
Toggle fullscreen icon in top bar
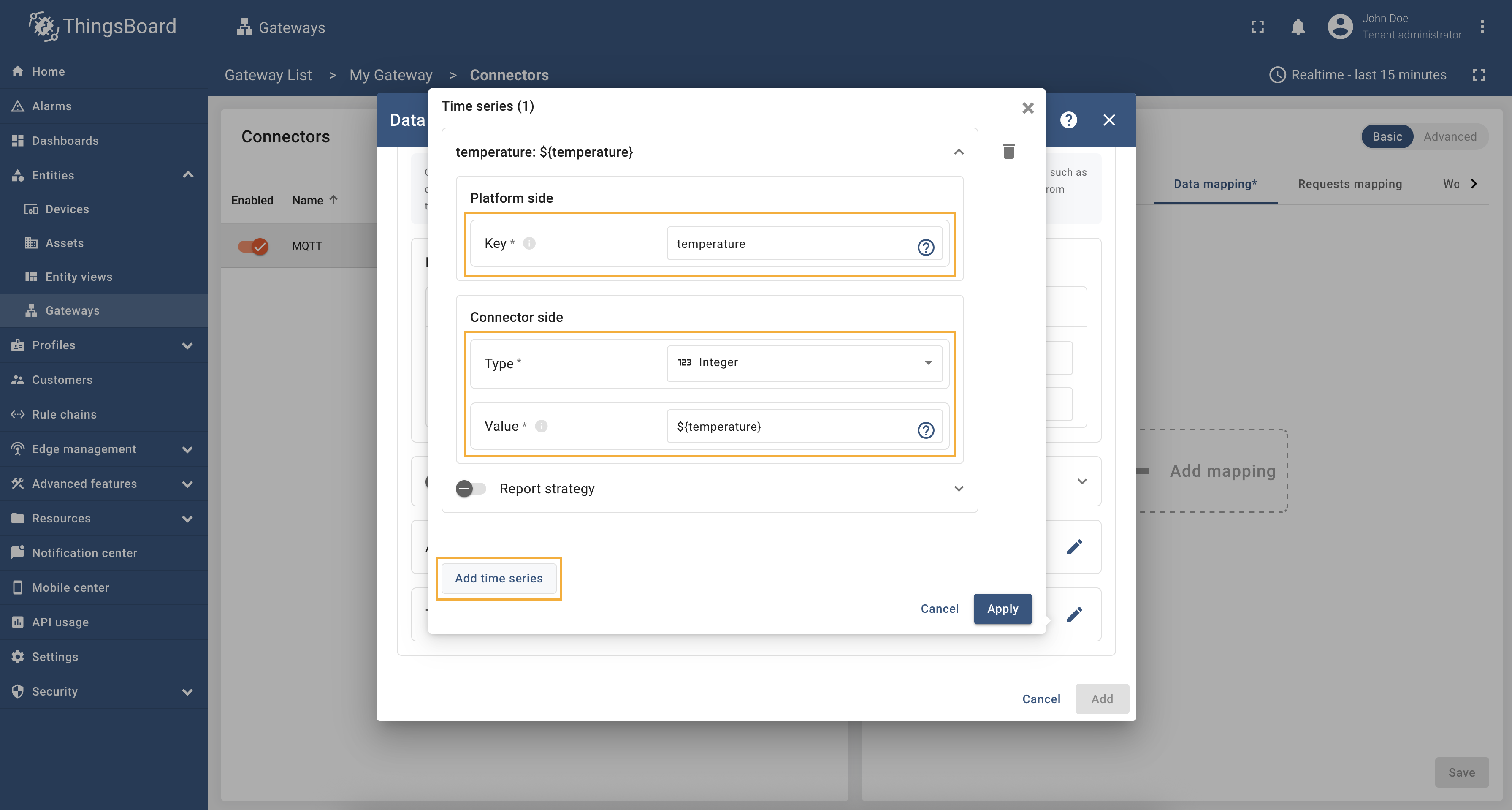pyautogui.click(x=1257, y=27)
